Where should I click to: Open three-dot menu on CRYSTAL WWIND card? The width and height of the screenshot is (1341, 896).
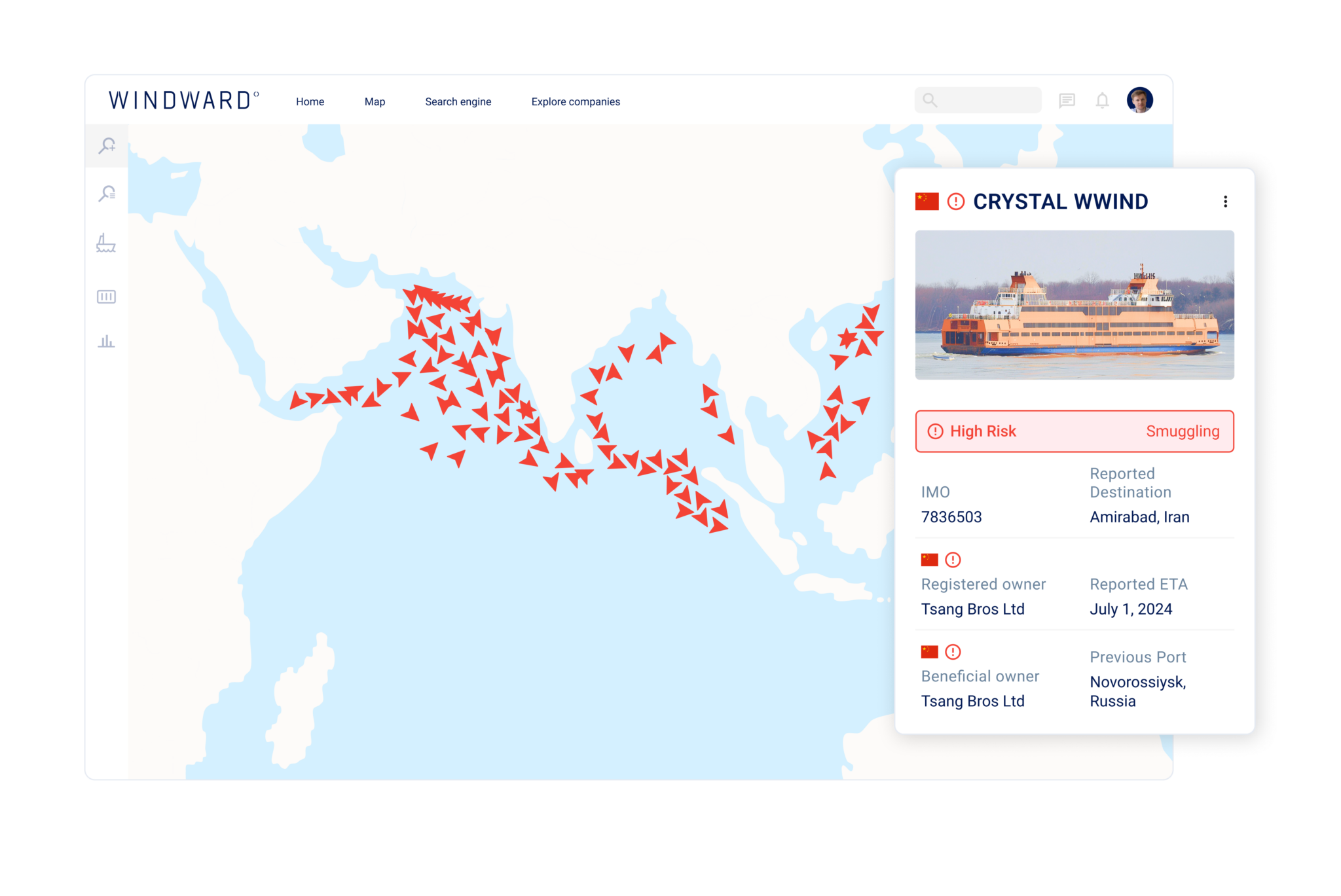point(1225,202)
